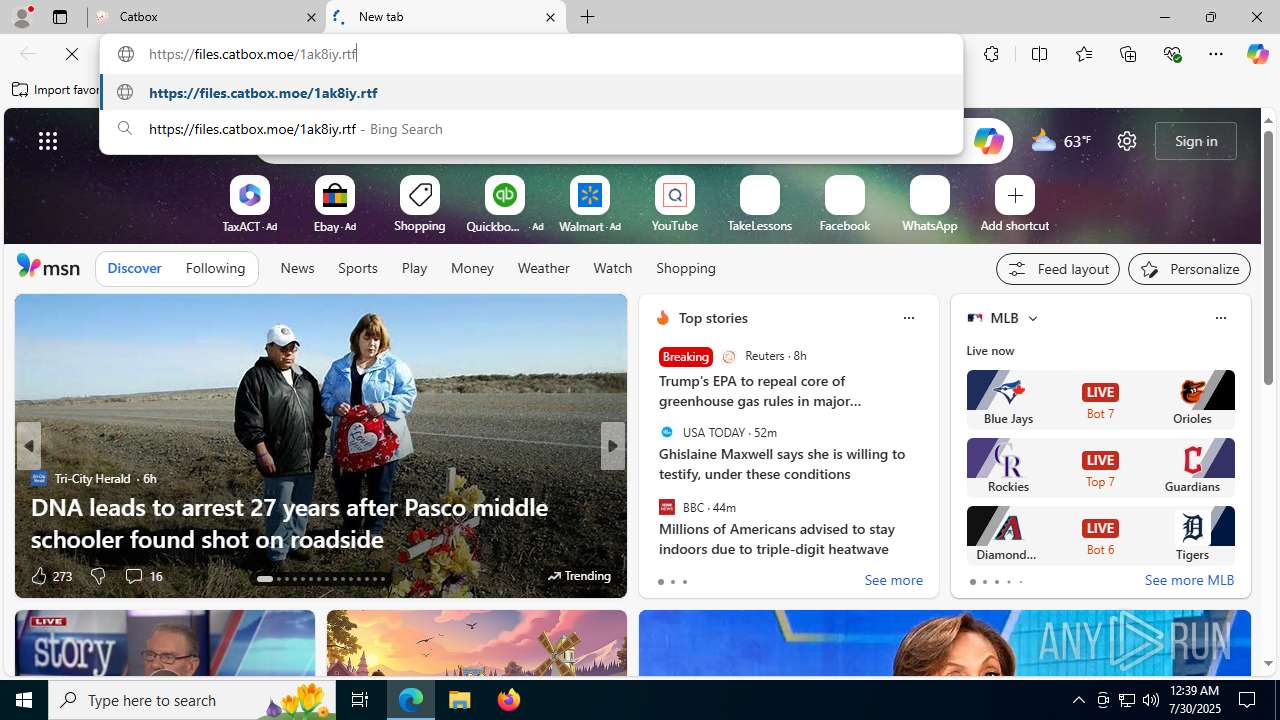The image size is (1280, 720).
Task: Open more options on Top stories card
Action: point(908,318)
